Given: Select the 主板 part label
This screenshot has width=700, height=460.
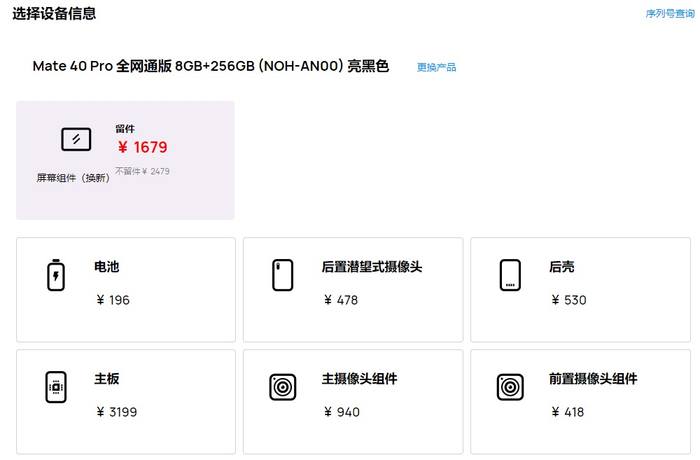Looking at the screenshot, I should click(107, 379).
